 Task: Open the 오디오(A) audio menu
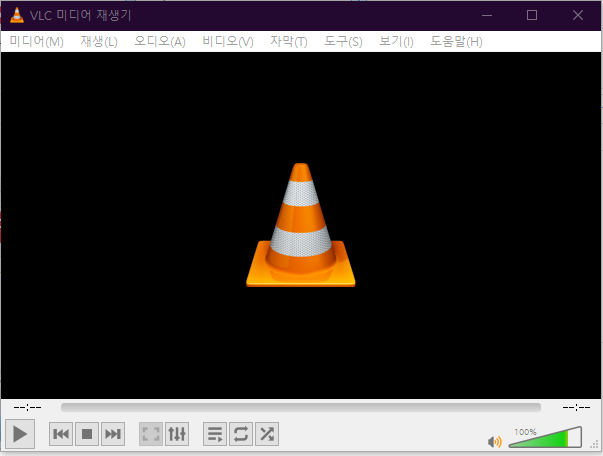[160, 41]
